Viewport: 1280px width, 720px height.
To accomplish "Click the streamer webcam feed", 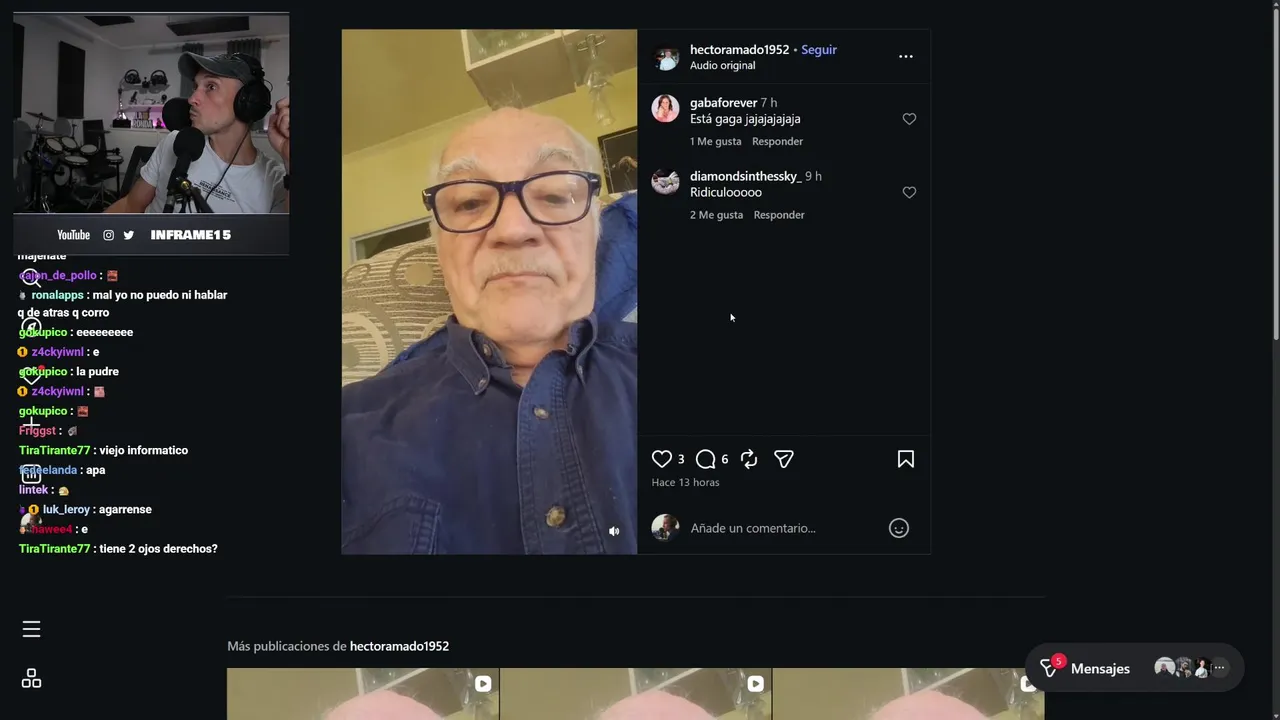I will point(151,113).
